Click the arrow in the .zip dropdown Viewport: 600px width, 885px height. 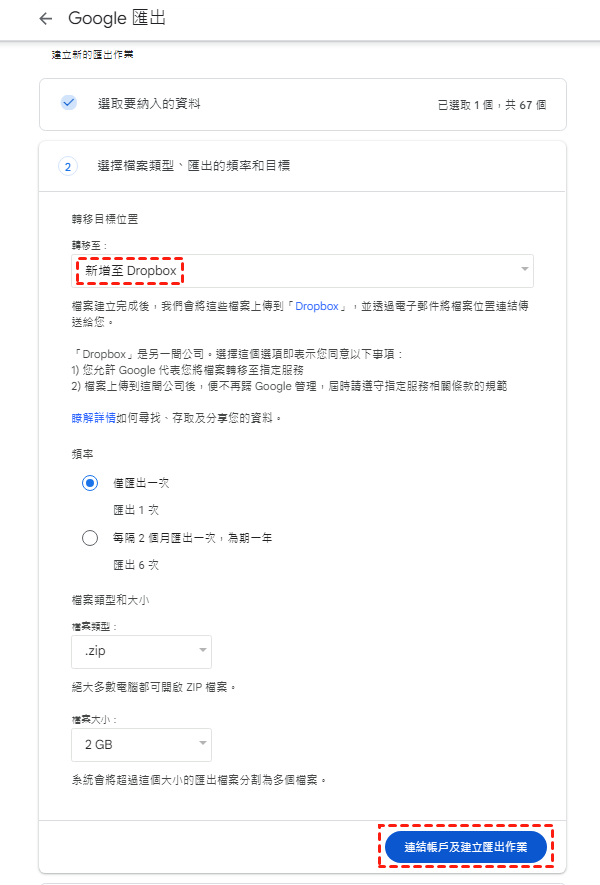[203, 650]
